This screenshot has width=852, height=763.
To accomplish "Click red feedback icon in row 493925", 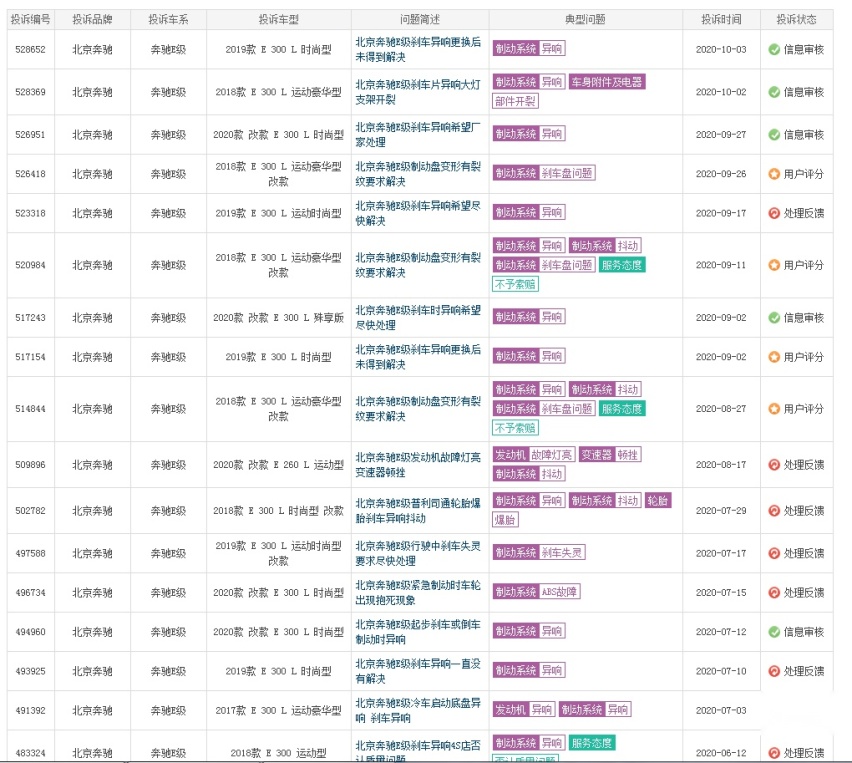I will (774, 671).
